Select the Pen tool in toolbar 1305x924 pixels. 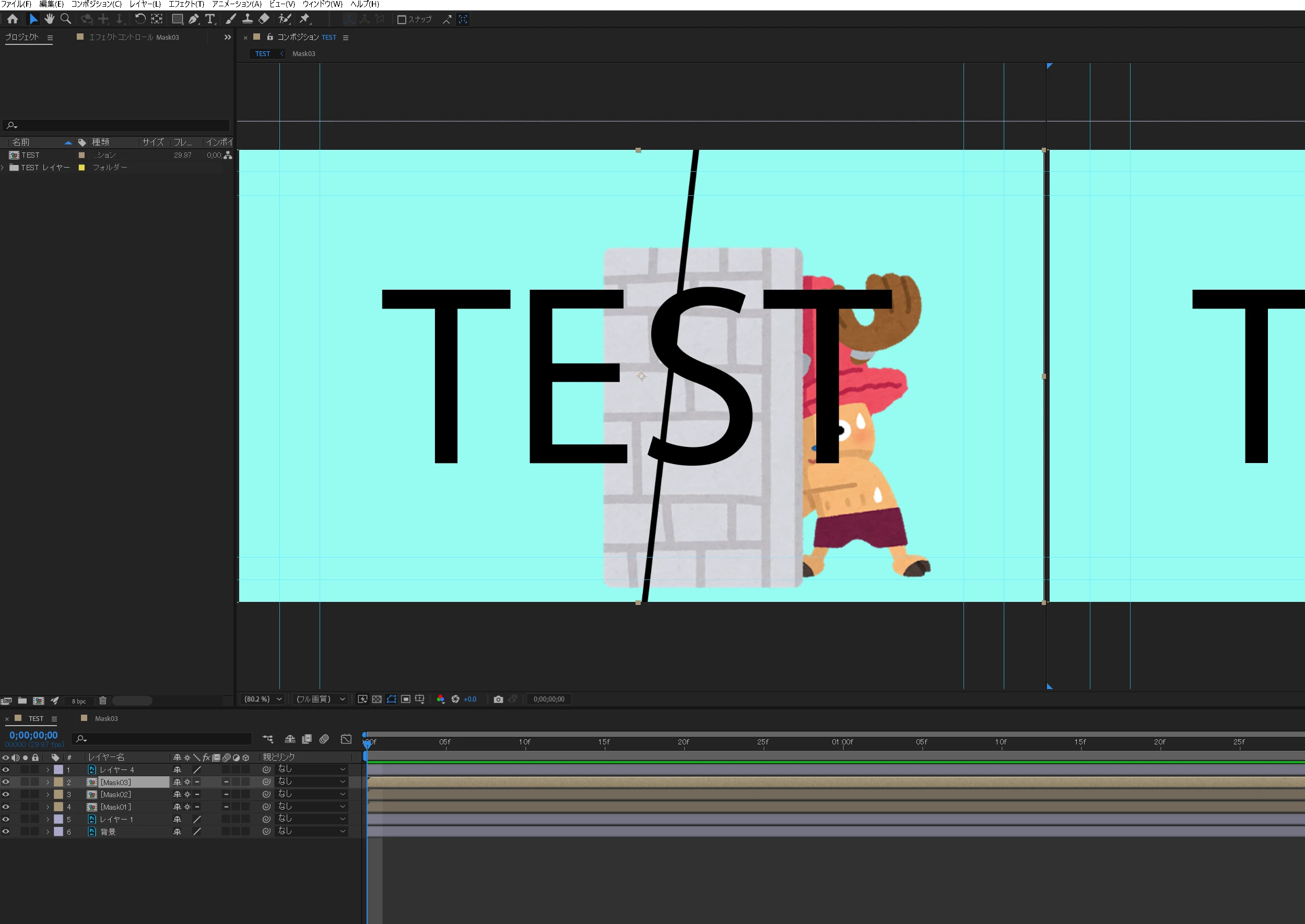(194, 19)
